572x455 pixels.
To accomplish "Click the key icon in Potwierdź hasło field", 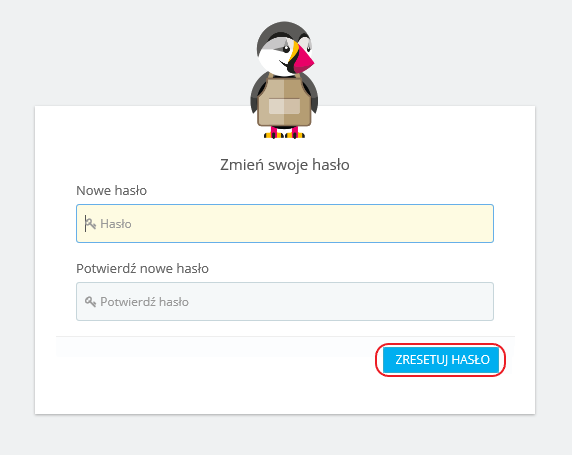I will tap(90, 302).
